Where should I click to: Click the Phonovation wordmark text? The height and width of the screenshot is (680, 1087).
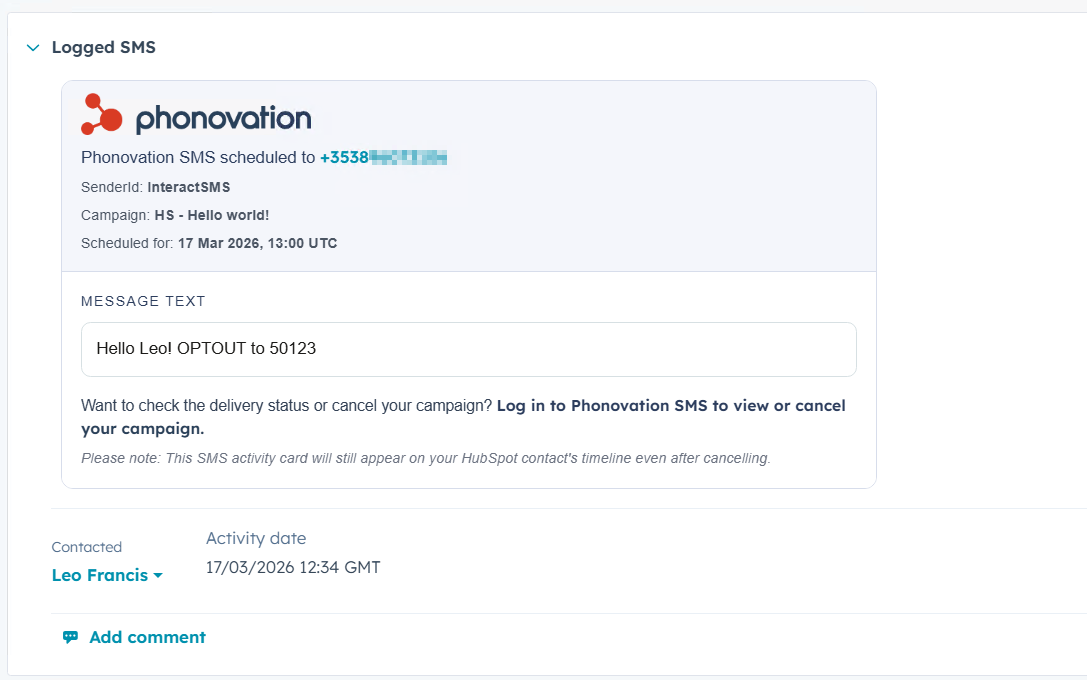[223, 119]
